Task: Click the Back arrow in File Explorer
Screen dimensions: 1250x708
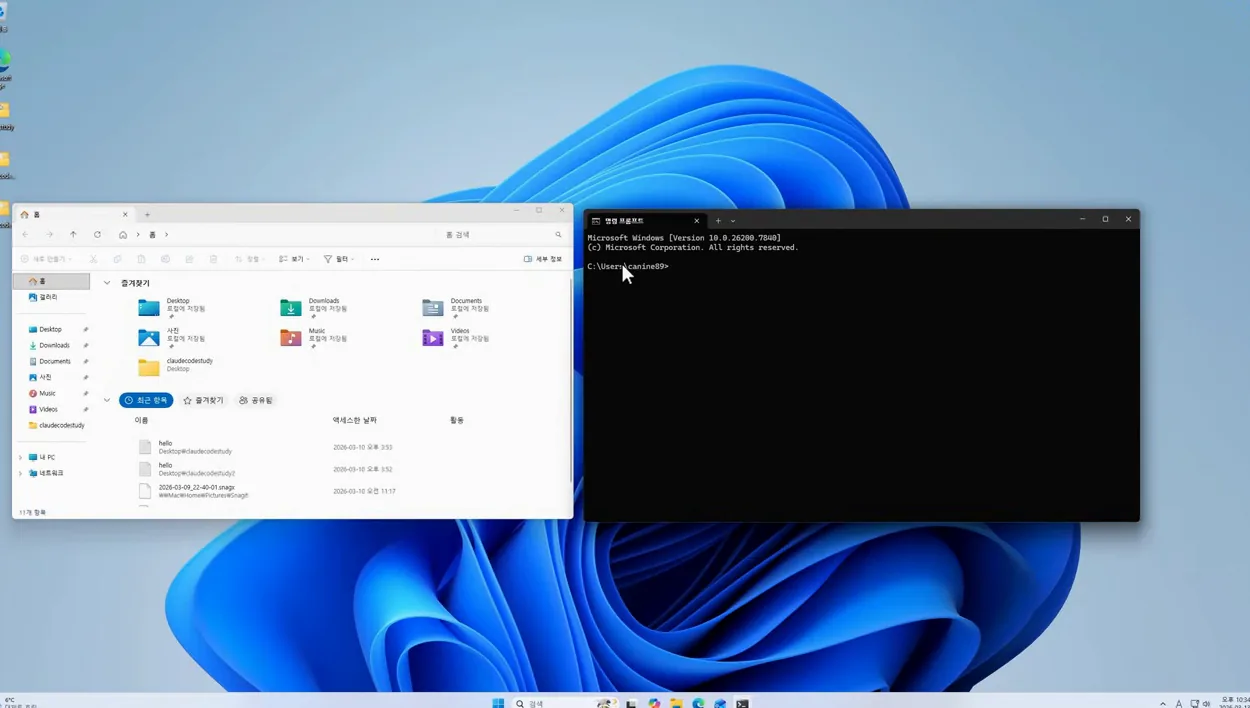Action: click(x=26, y=235)
